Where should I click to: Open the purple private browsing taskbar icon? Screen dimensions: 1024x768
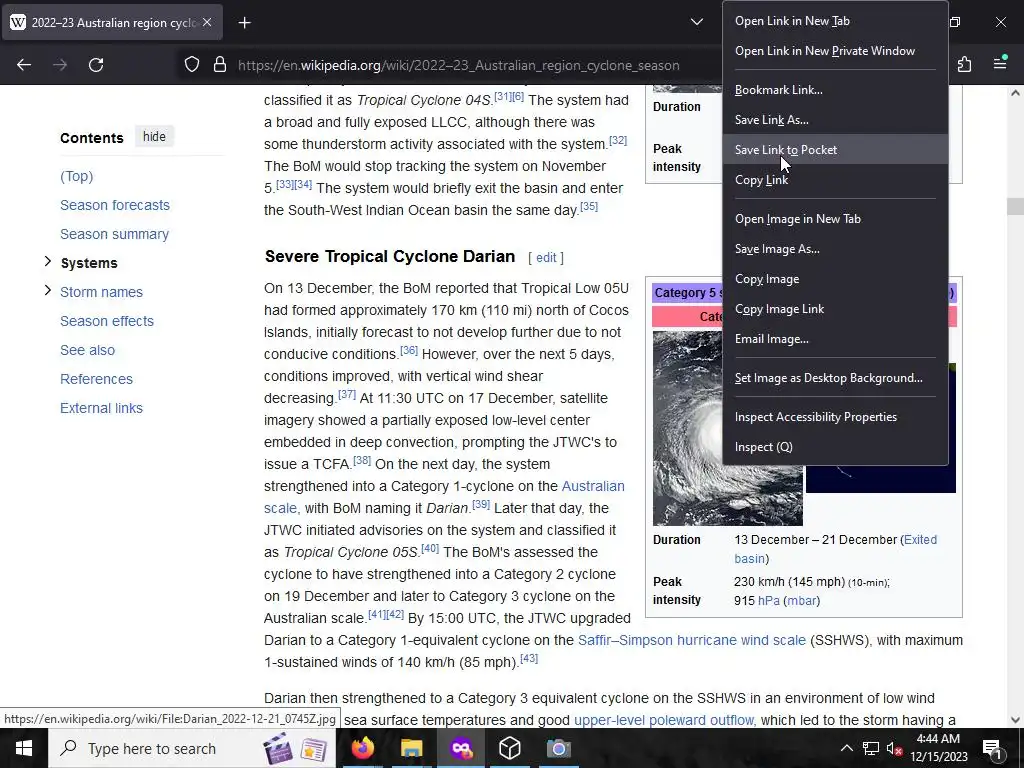(460, 748)
